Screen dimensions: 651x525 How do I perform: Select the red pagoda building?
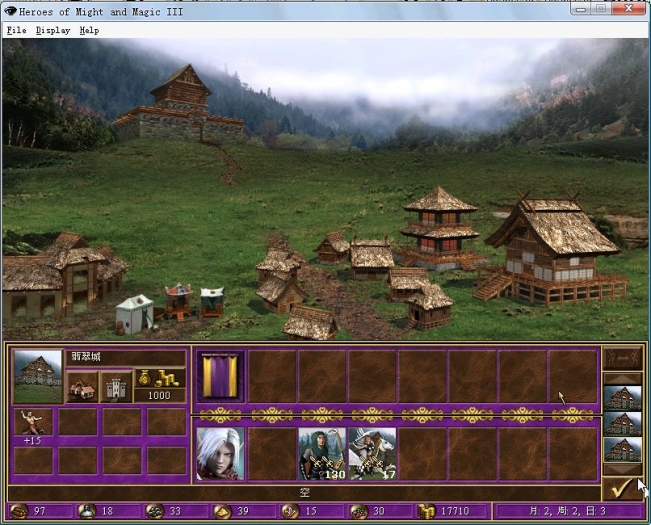[439, 226]
